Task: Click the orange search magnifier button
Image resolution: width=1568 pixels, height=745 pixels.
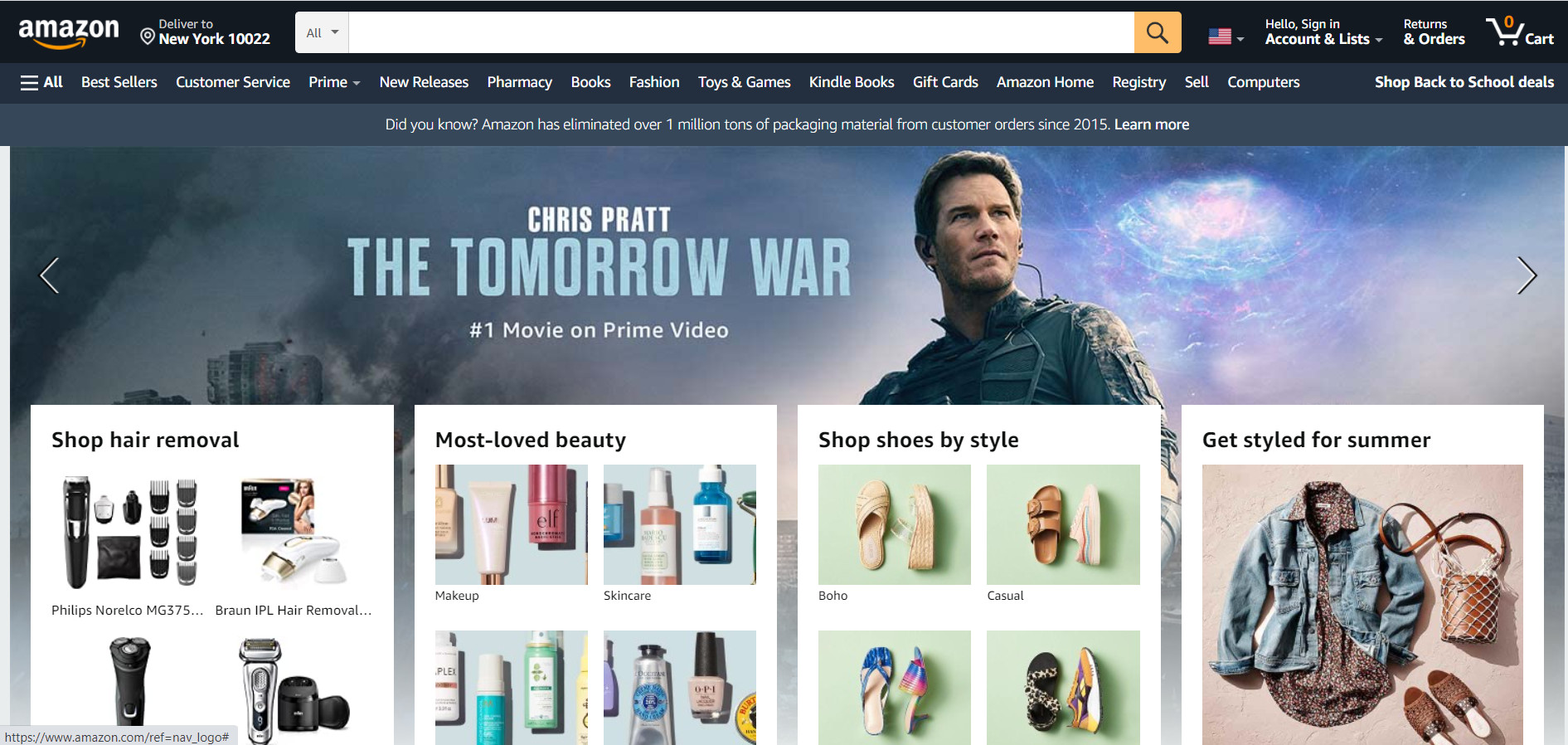Action: (1157, 32)
